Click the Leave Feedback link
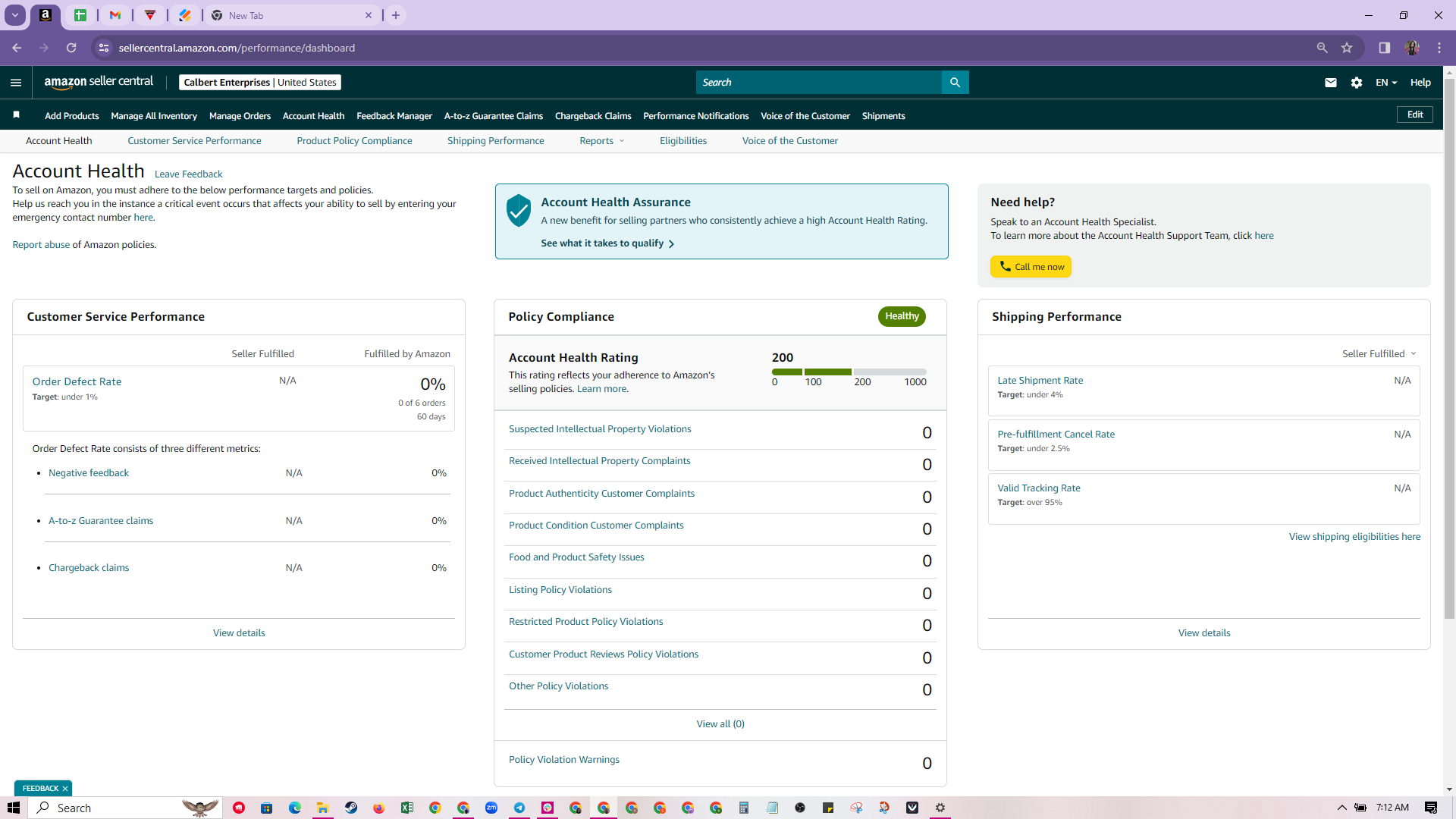The width and height of the screenshot is (1456, 819). pos(188,174)
